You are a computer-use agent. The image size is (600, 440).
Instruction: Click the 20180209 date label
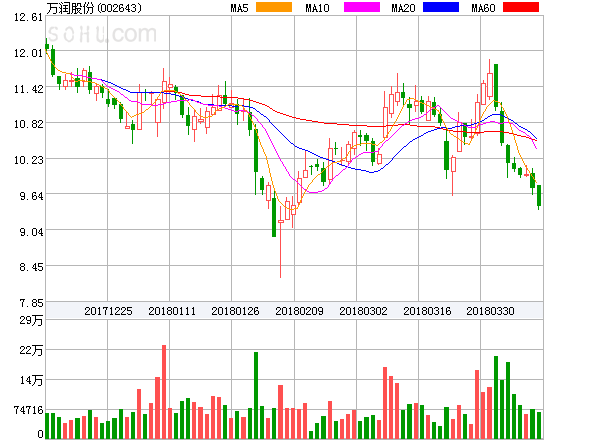pos(299,311)
